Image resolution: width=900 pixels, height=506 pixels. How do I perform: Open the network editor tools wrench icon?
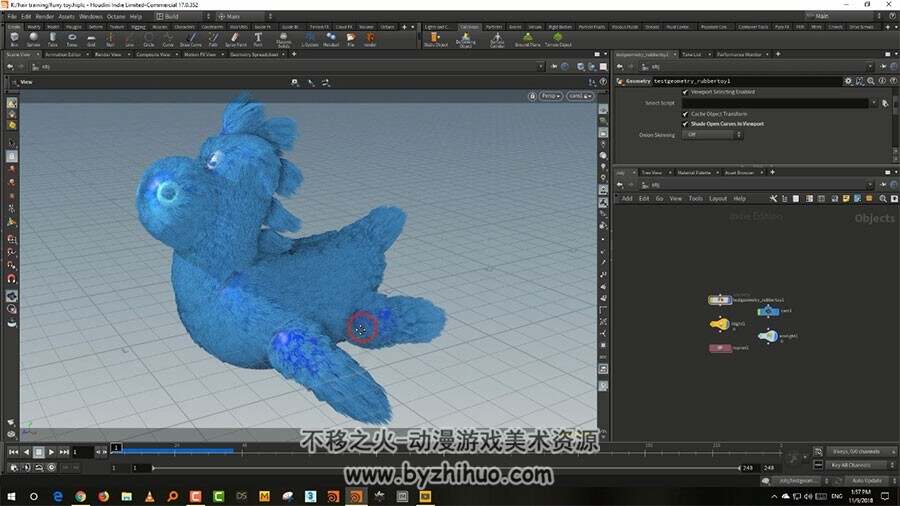773,198
